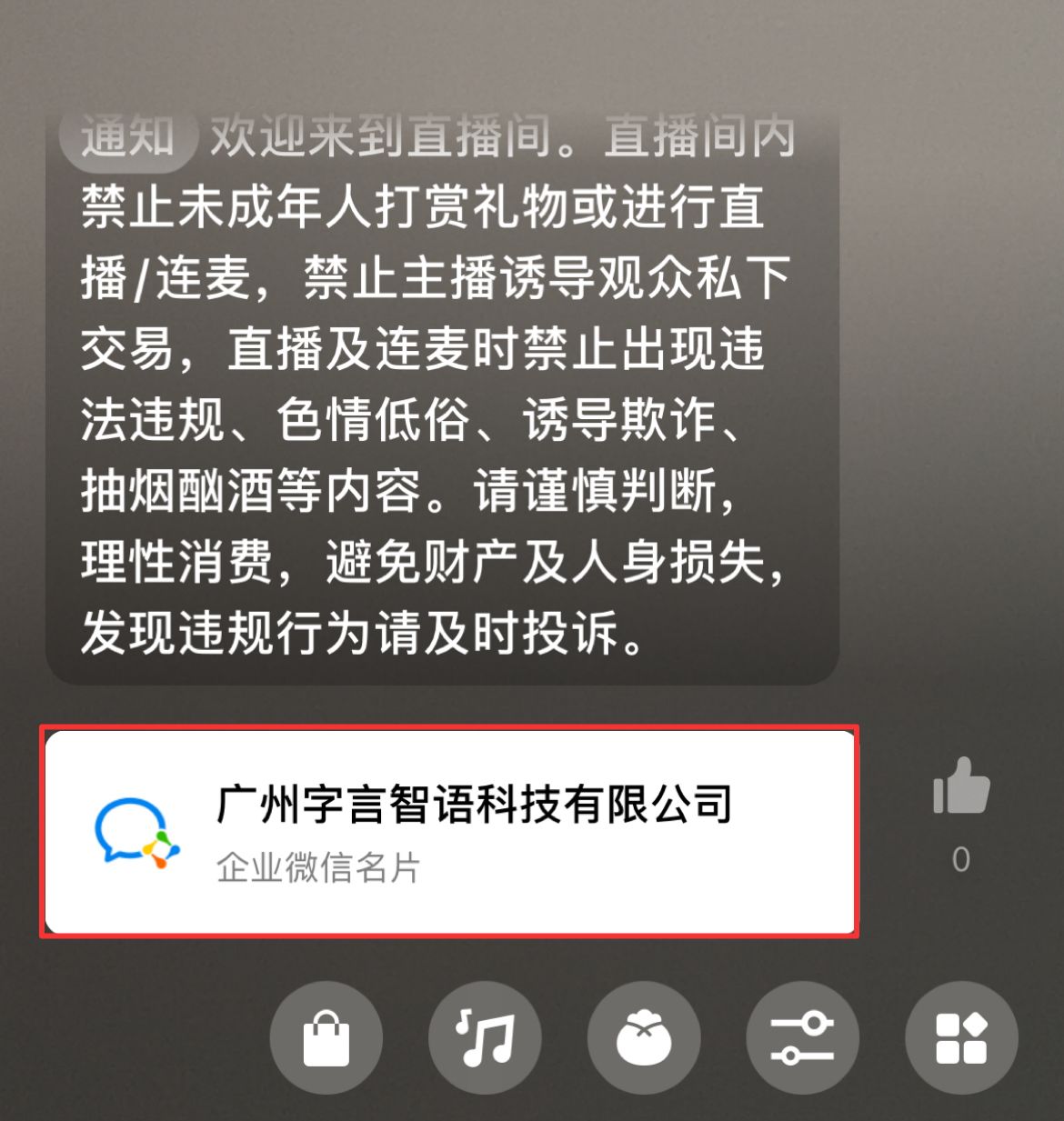Open 广州字言智语科技有限公司 company name
1064x1121 pixels.
coord(474,804)
